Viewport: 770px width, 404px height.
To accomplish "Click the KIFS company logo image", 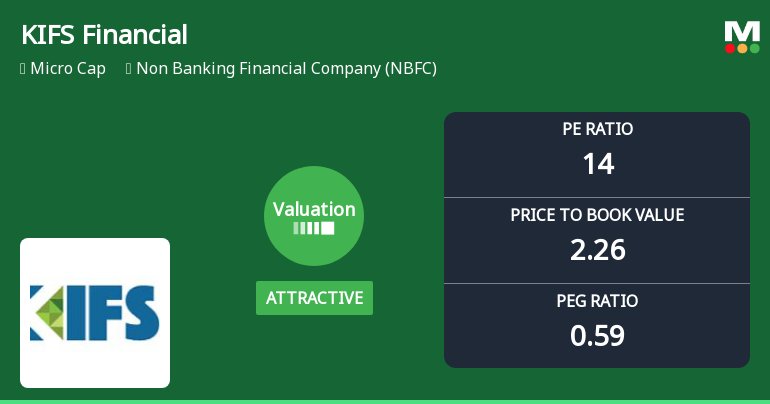I will tap(95, 313).
